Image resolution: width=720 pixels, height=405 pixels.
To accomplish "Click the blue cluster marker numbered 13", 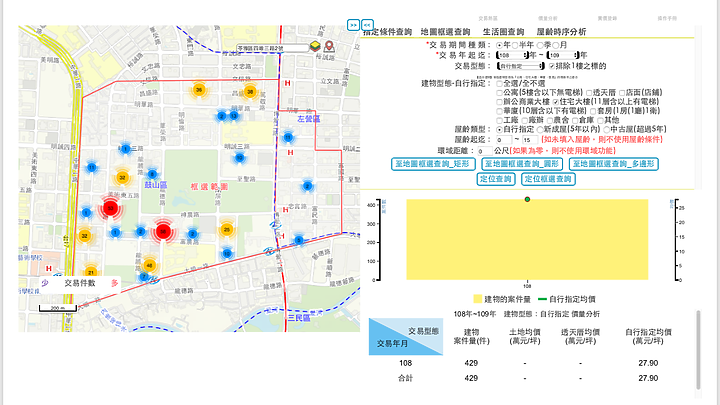I will point(234,116).
